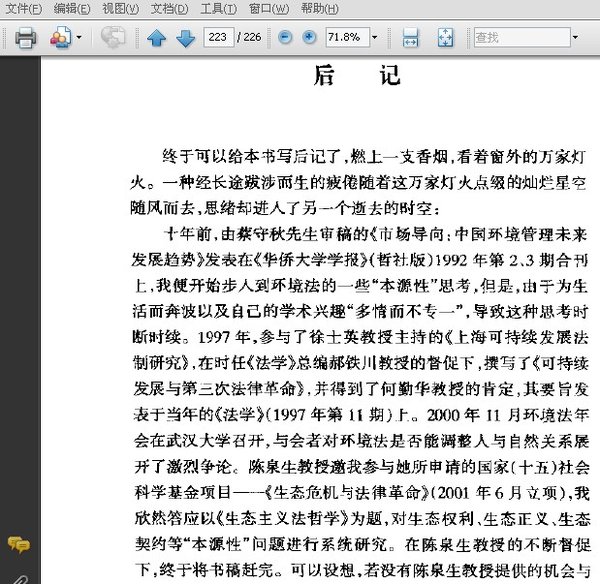Screen dimensions: 600x584
Task: Click the page number field showing 223
Action: click(x=218, y=37)
